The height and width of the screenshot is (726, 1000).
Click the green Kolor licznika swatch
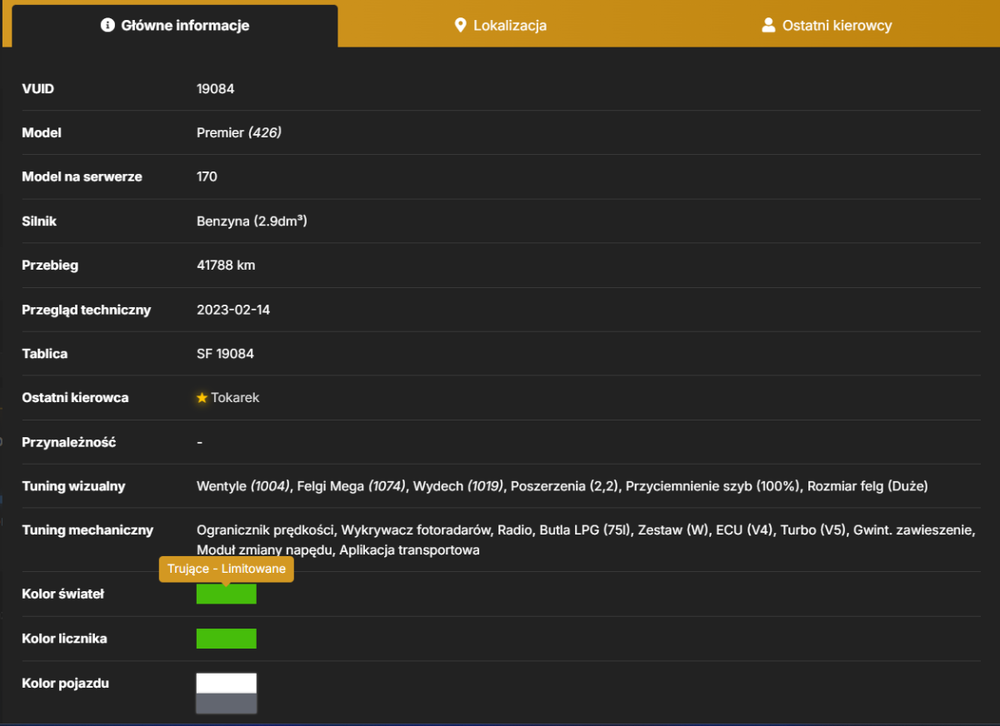226,639
